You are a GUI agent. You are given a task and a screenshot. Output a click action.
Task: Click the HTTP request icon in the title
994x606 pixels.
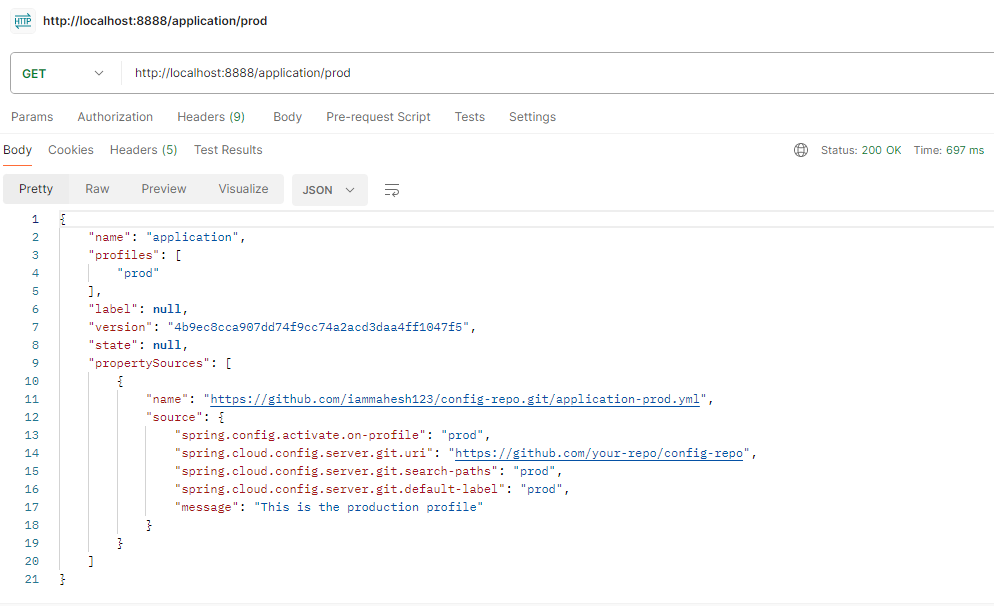point(22,20)
